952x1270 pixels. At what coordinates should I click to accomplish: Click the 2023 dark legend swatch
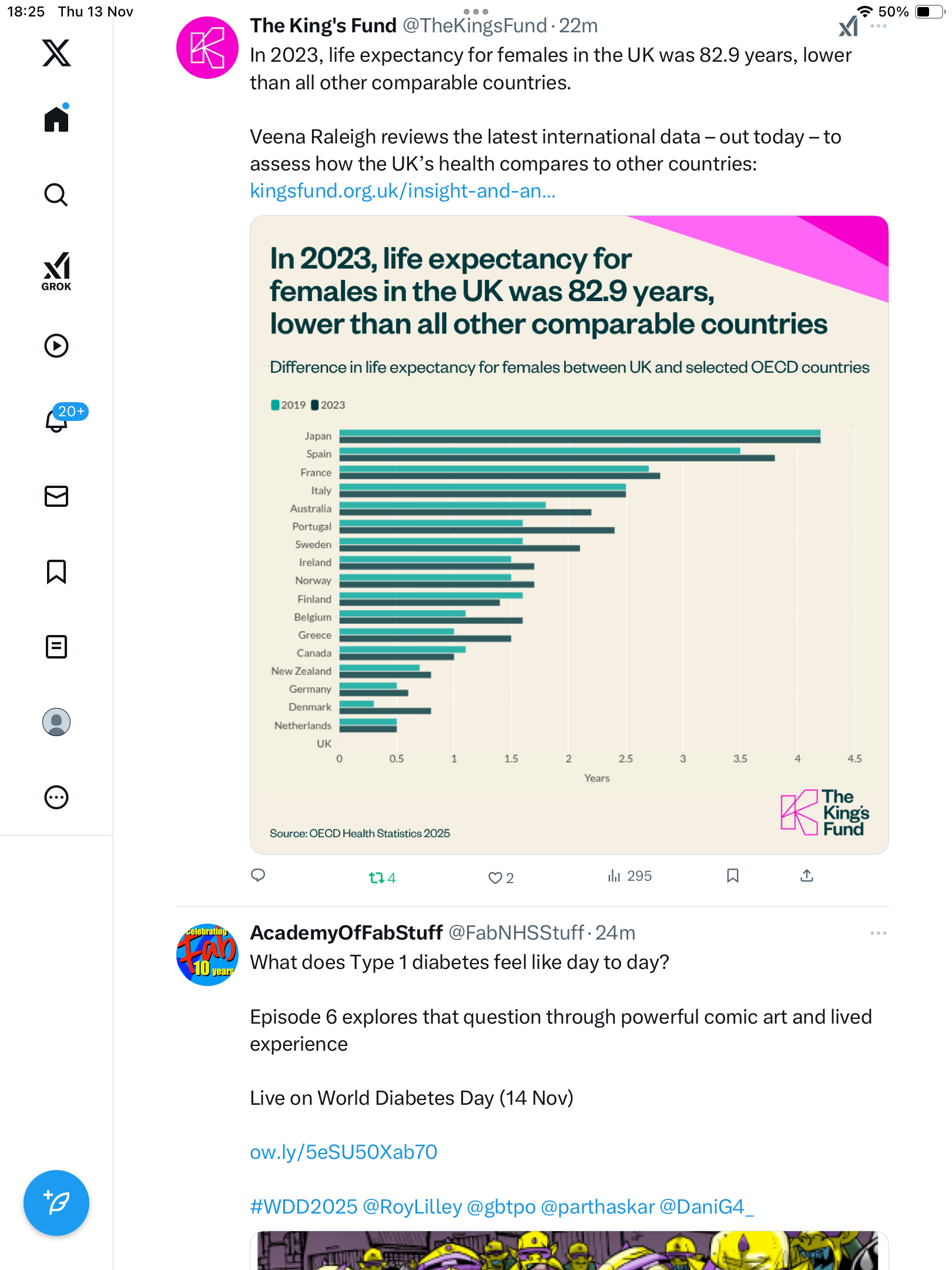point(315,405)
